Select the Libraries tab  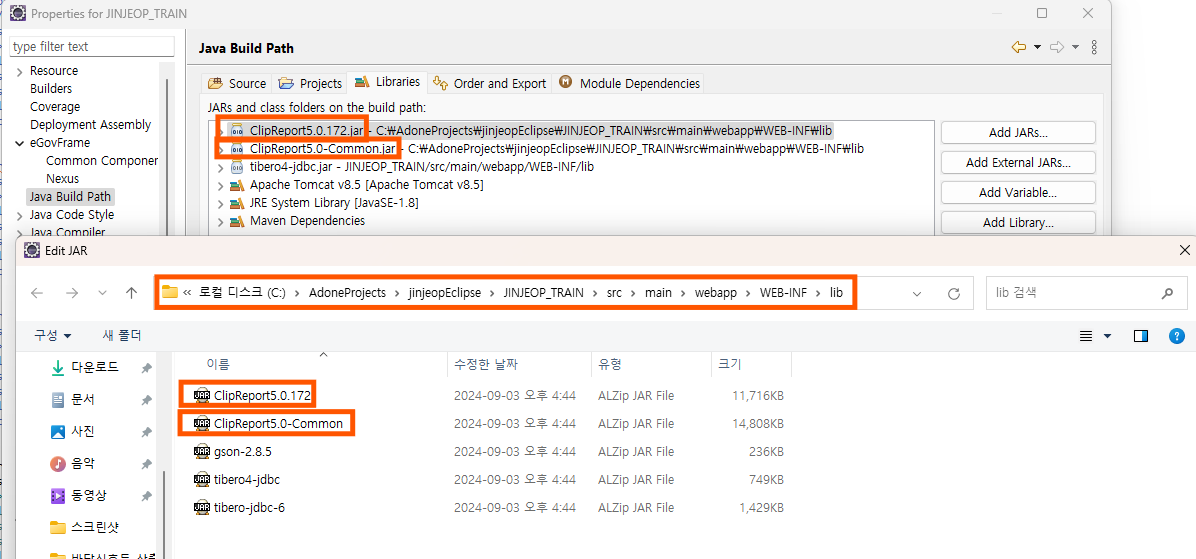(x=387, y=82)
